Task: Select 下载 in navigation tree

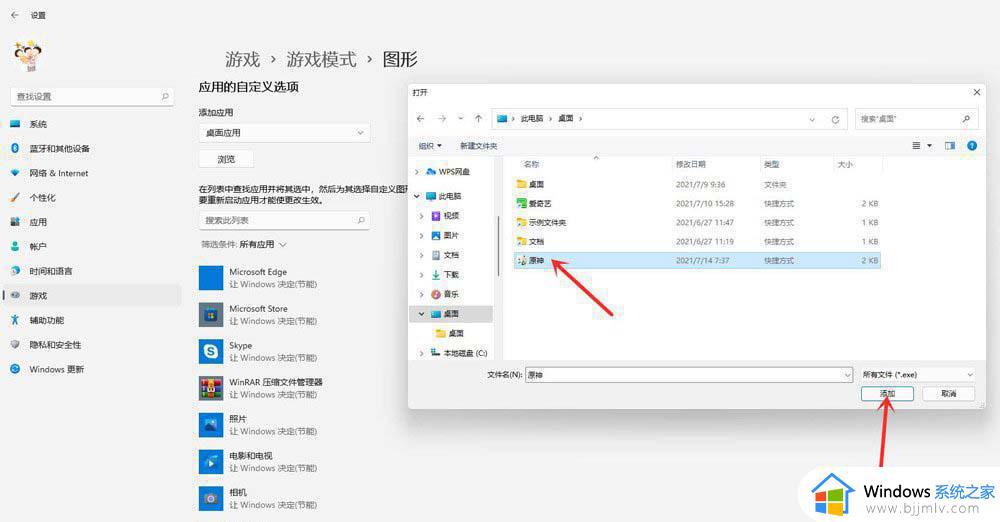Action: pos(451,274)
